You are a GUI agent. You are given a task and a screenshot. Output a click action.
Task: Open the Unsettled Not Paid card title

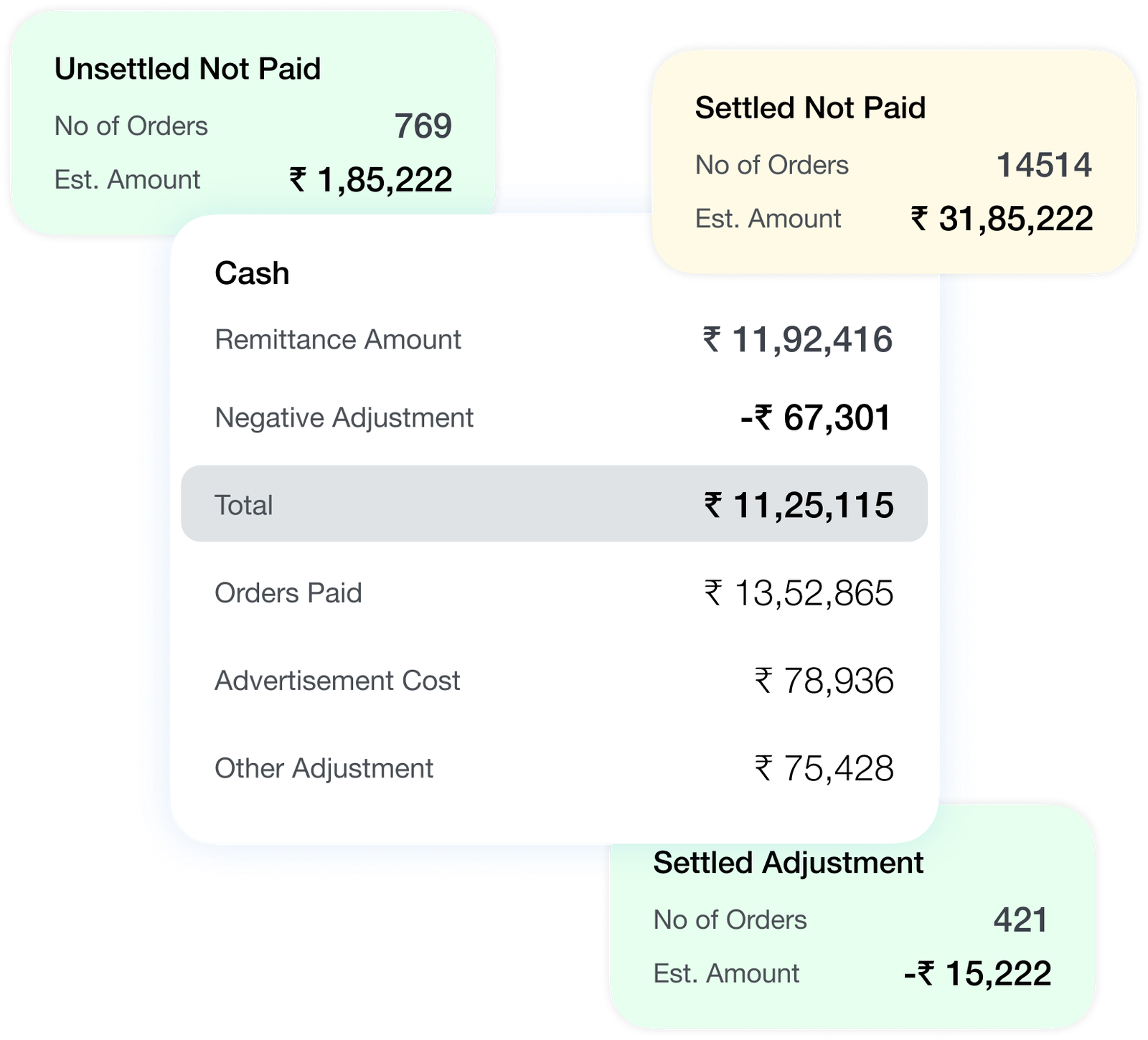[187, 69]
